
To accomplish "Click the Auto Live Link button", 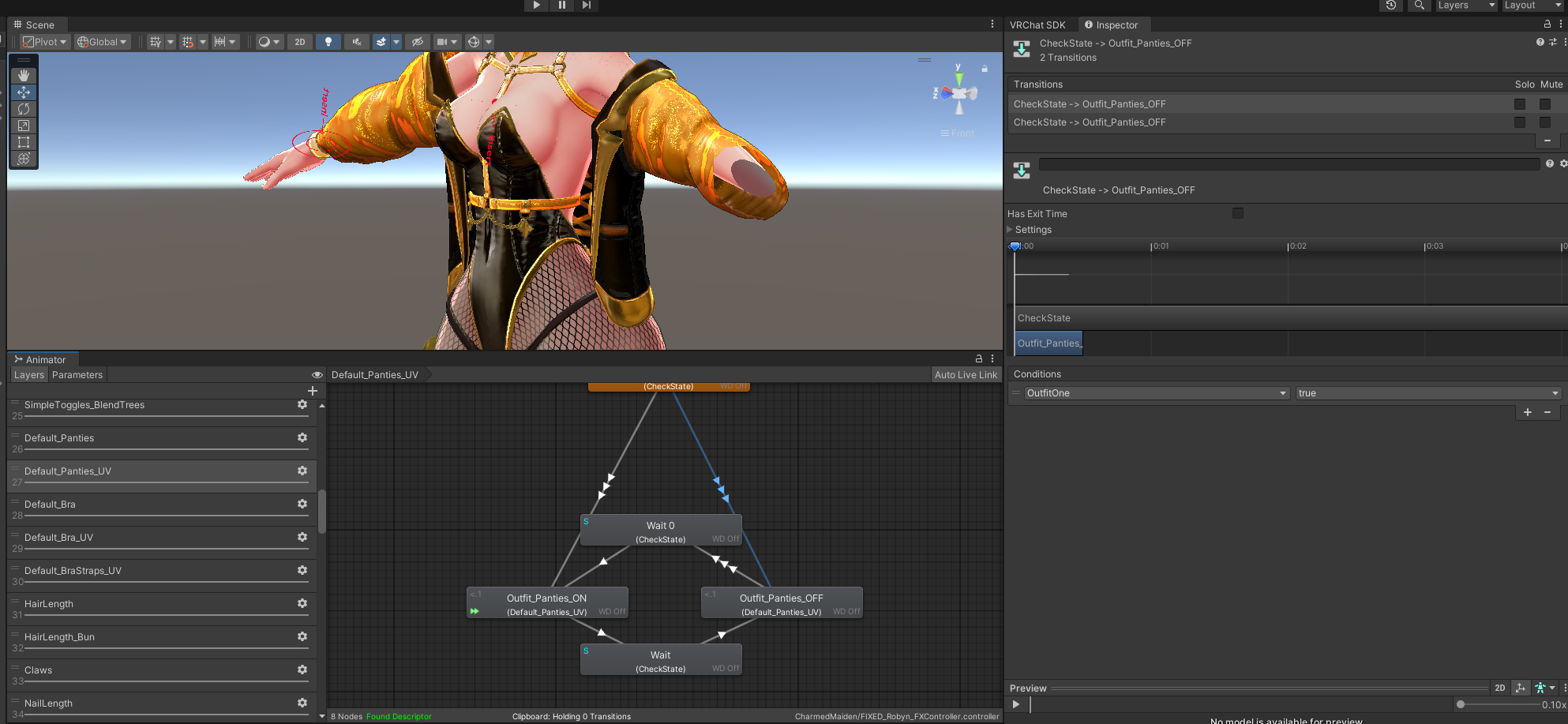I will coord(966,375).
